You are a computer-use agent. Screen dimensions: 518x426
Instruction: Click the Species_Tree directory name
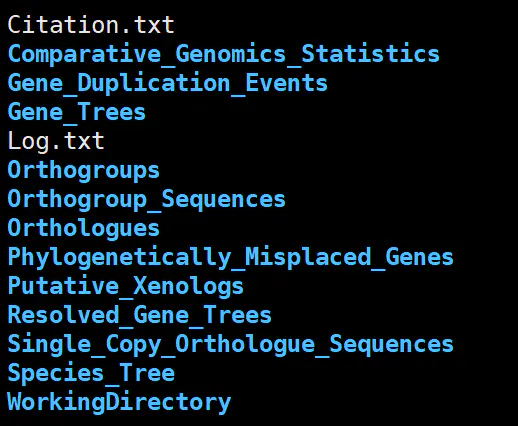point(91,373)
